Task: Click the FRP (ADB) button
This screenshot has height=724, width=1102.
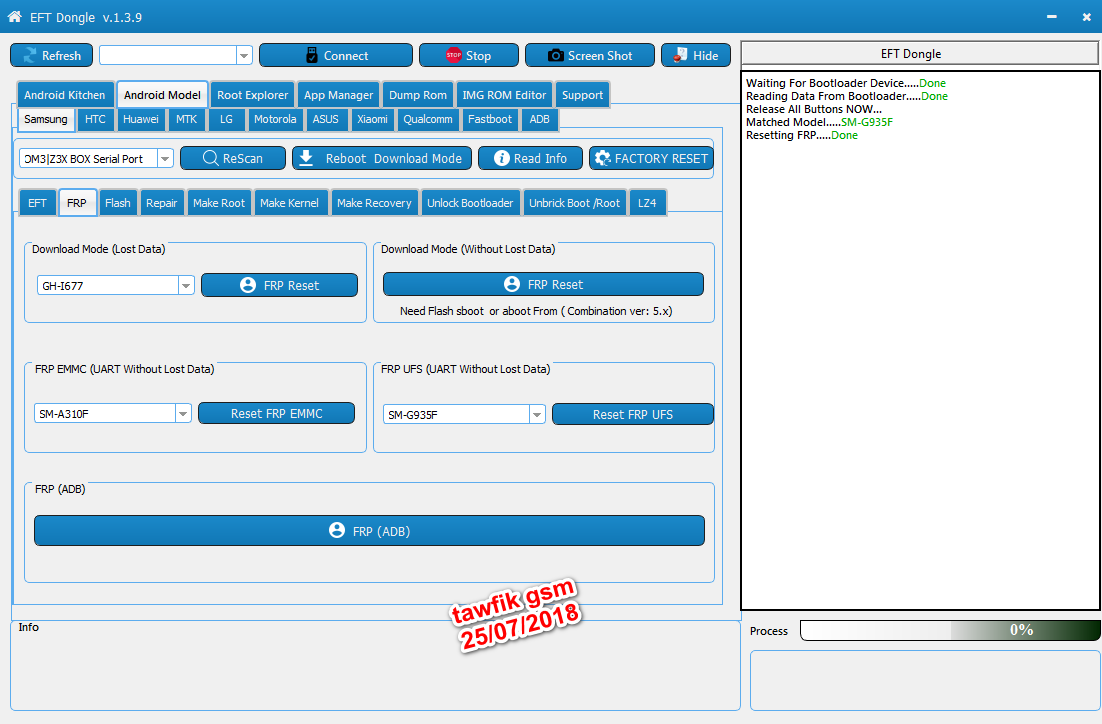Action: 369,531
